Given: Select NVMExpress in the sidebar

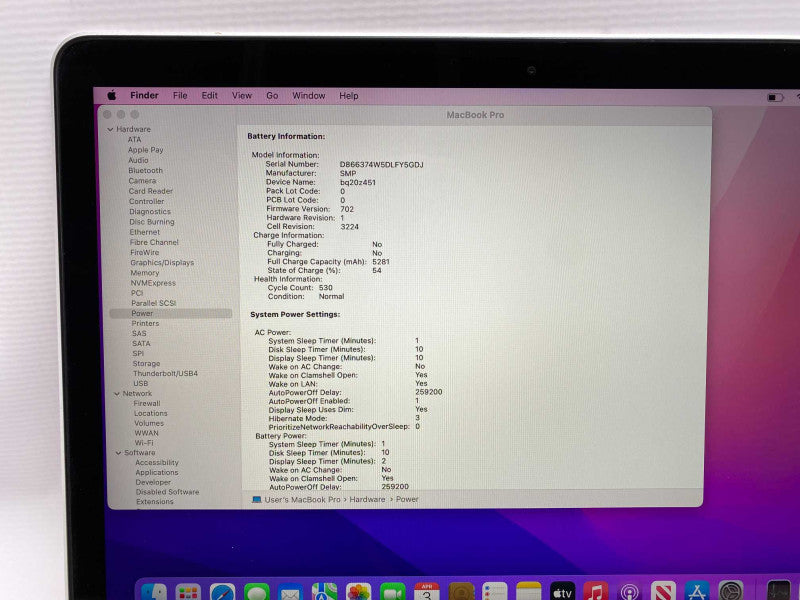Looking at the screenshot, I should tap(153, 283).
